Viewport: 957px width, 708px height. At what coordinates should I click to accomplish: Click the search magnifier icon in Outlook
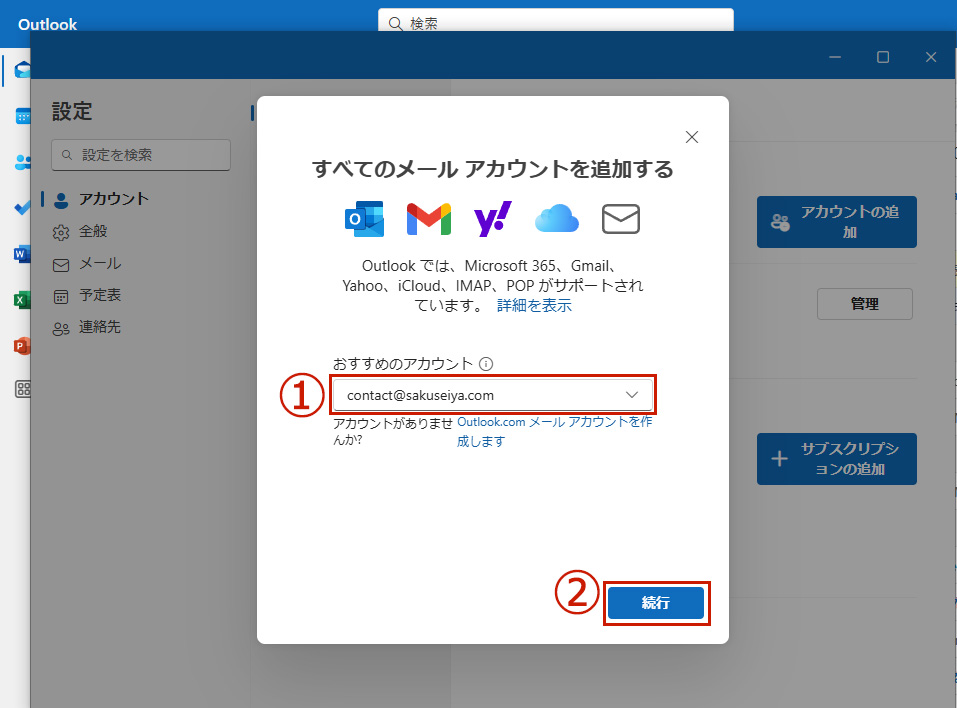395,24
